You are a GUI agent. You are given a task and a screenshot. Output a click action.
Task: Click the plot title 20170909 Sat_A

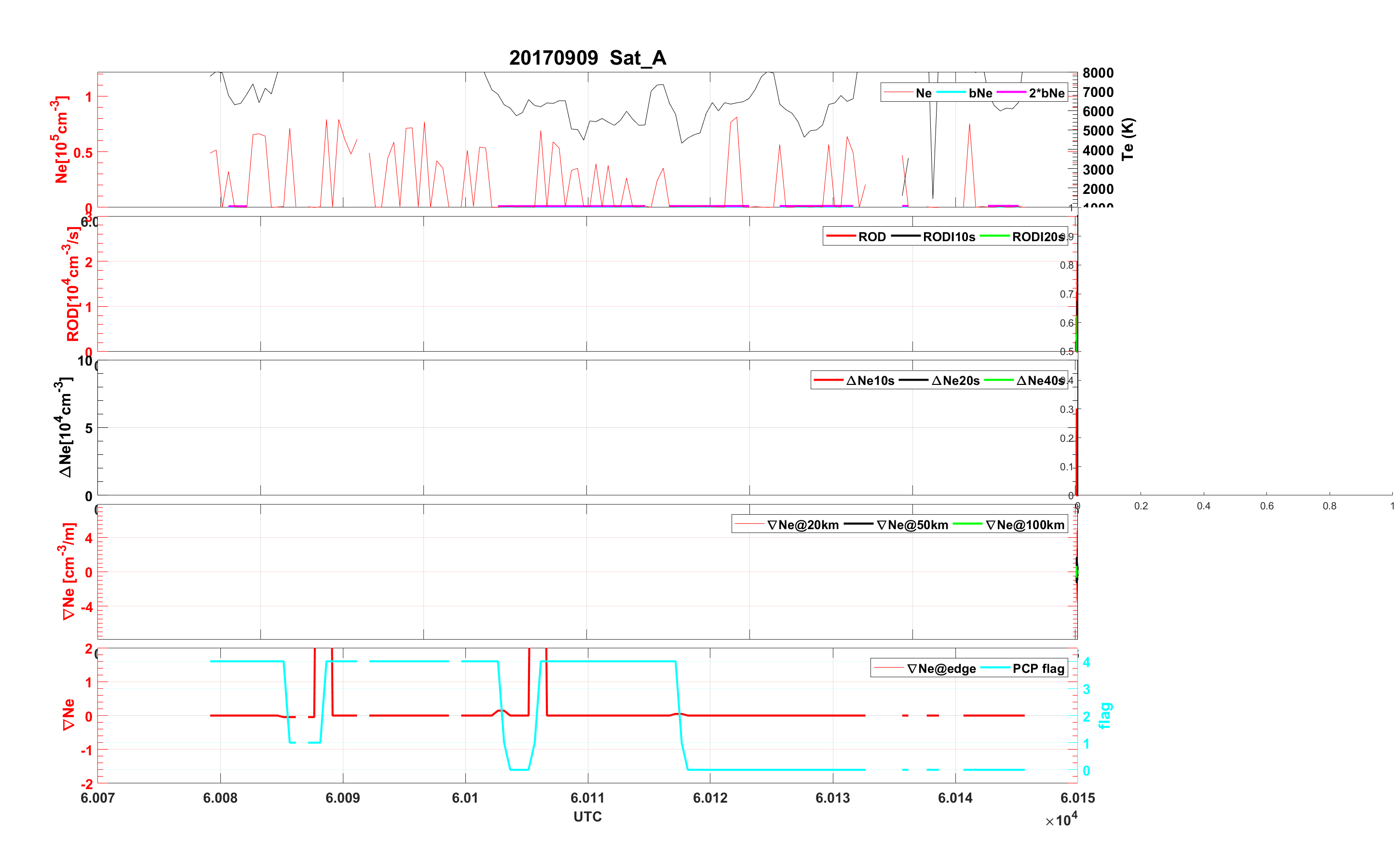(x=587, y=57)
